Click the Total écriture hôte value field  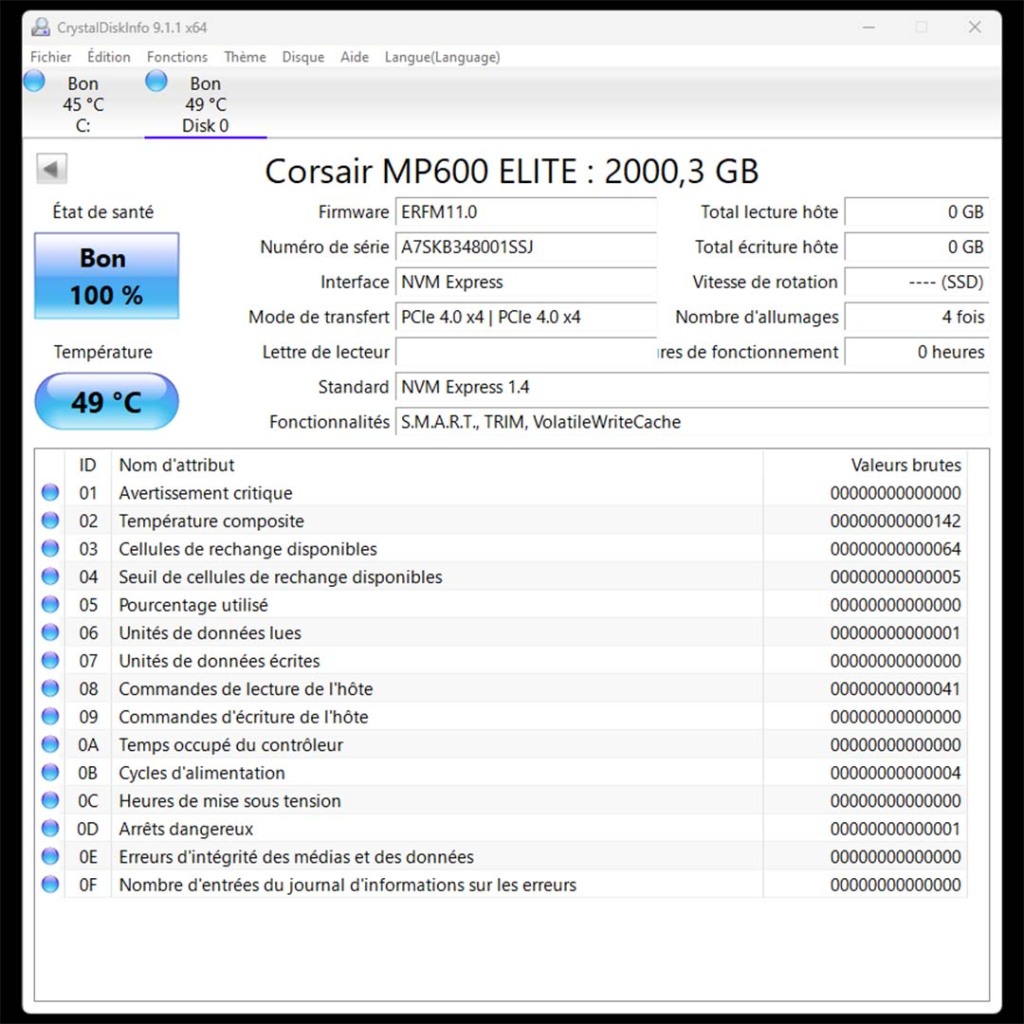(x=917, y=247)
